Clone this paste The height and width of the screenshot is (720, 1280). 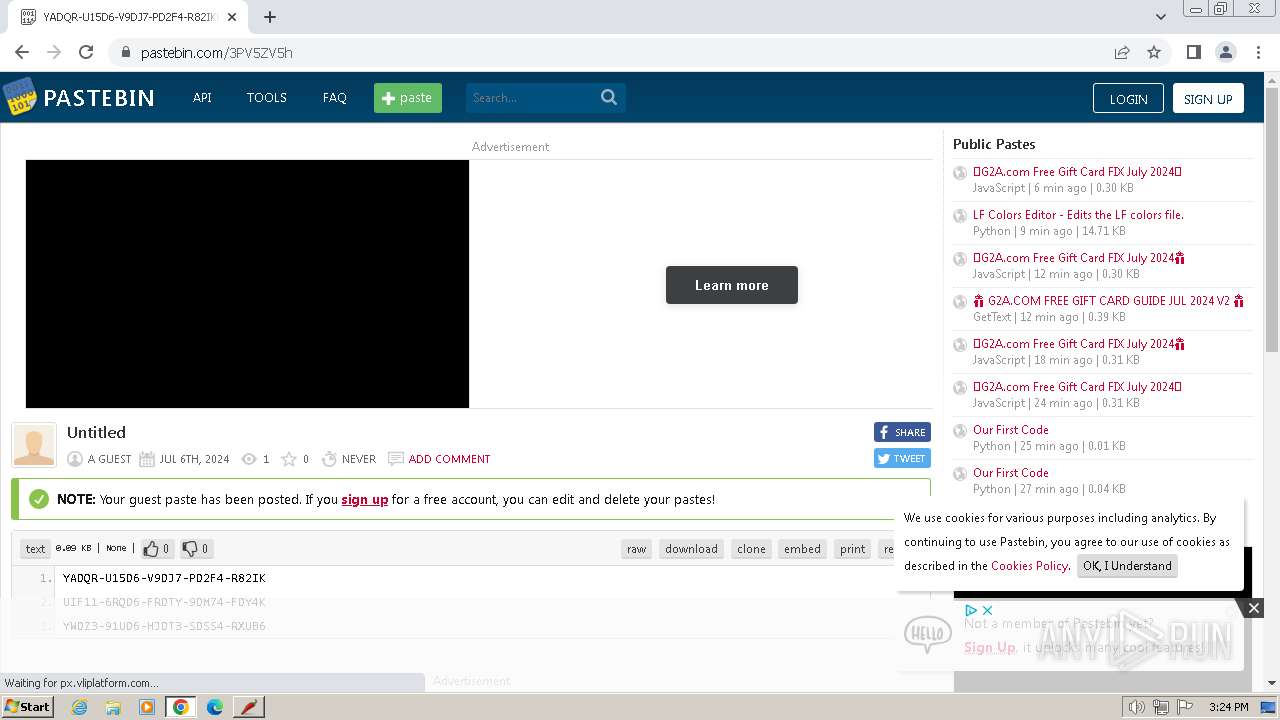point(751,549)
